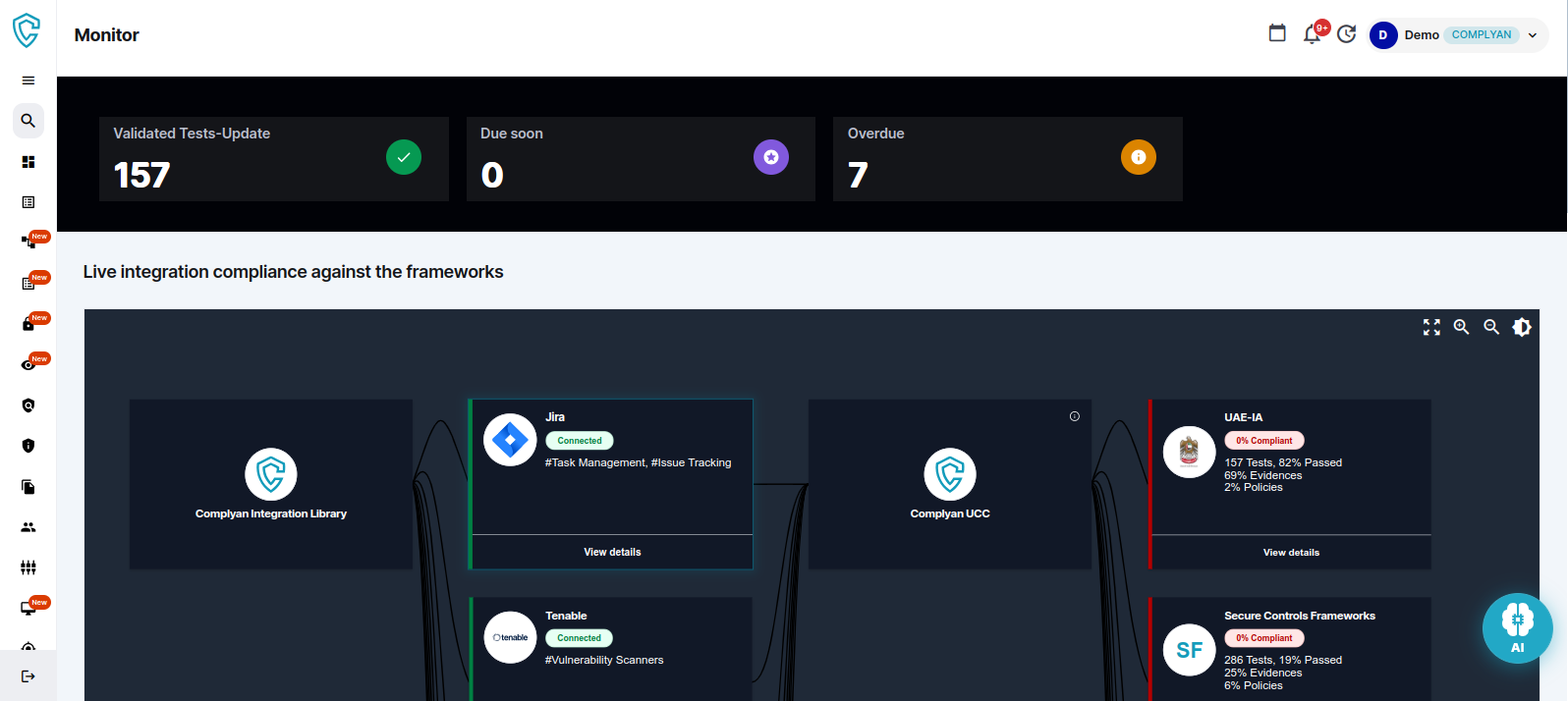Click View details on the Jira card

click(x=612, y=552)
